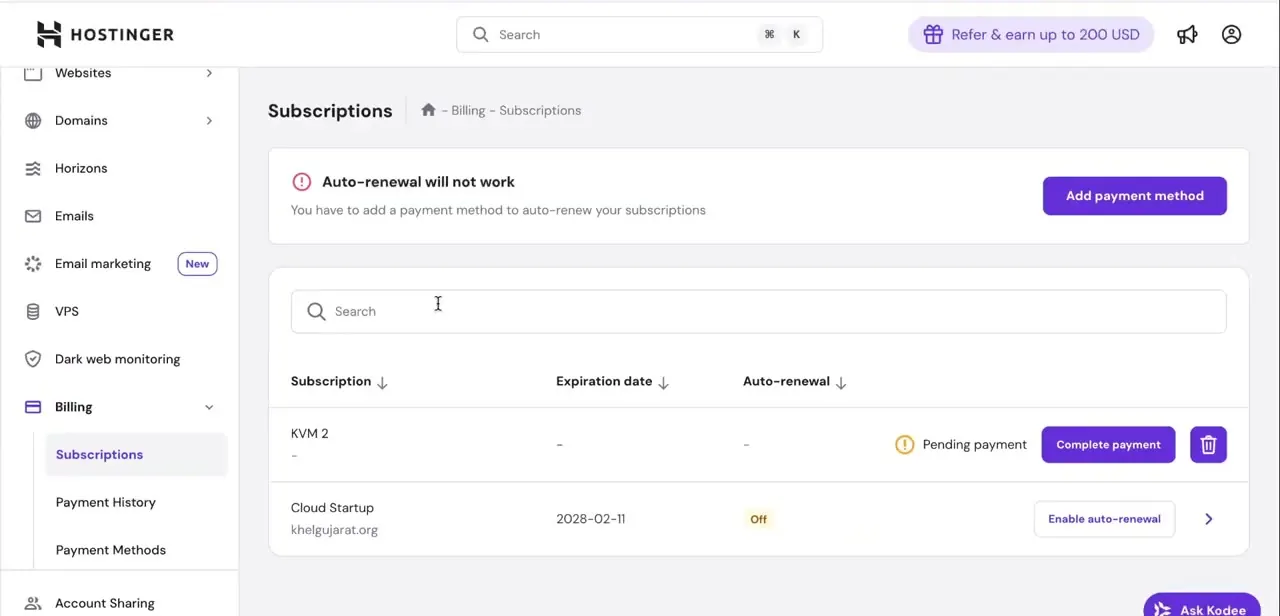
Task: Click the Domains globe icon in sidebar
Action: pos(33,121)
